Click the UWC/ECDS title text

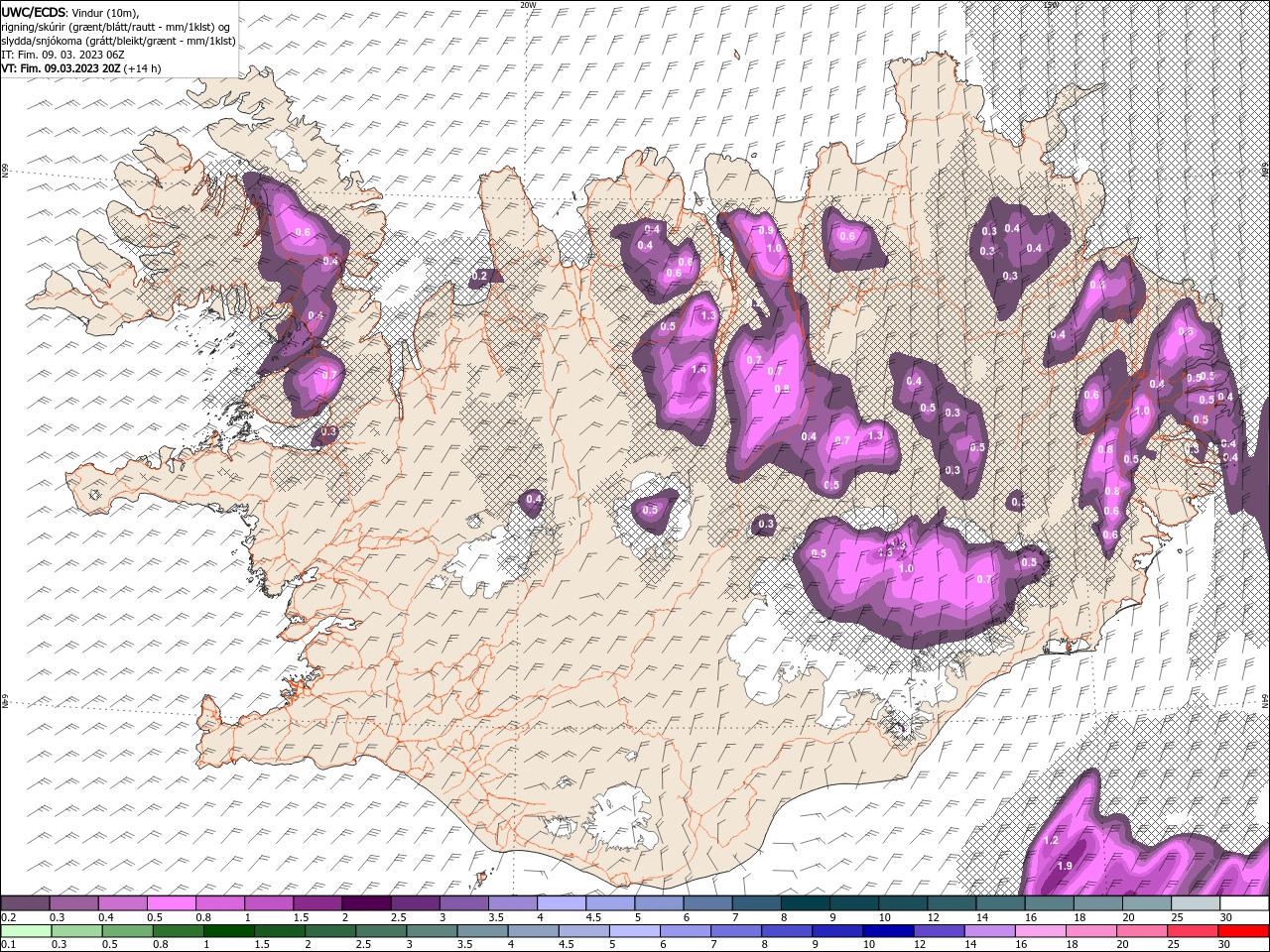pos(35,11)
